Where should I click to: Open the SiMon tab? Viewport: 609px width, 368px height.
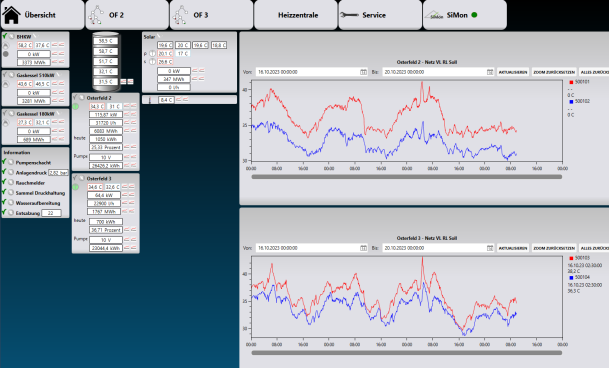coord(465,15)
